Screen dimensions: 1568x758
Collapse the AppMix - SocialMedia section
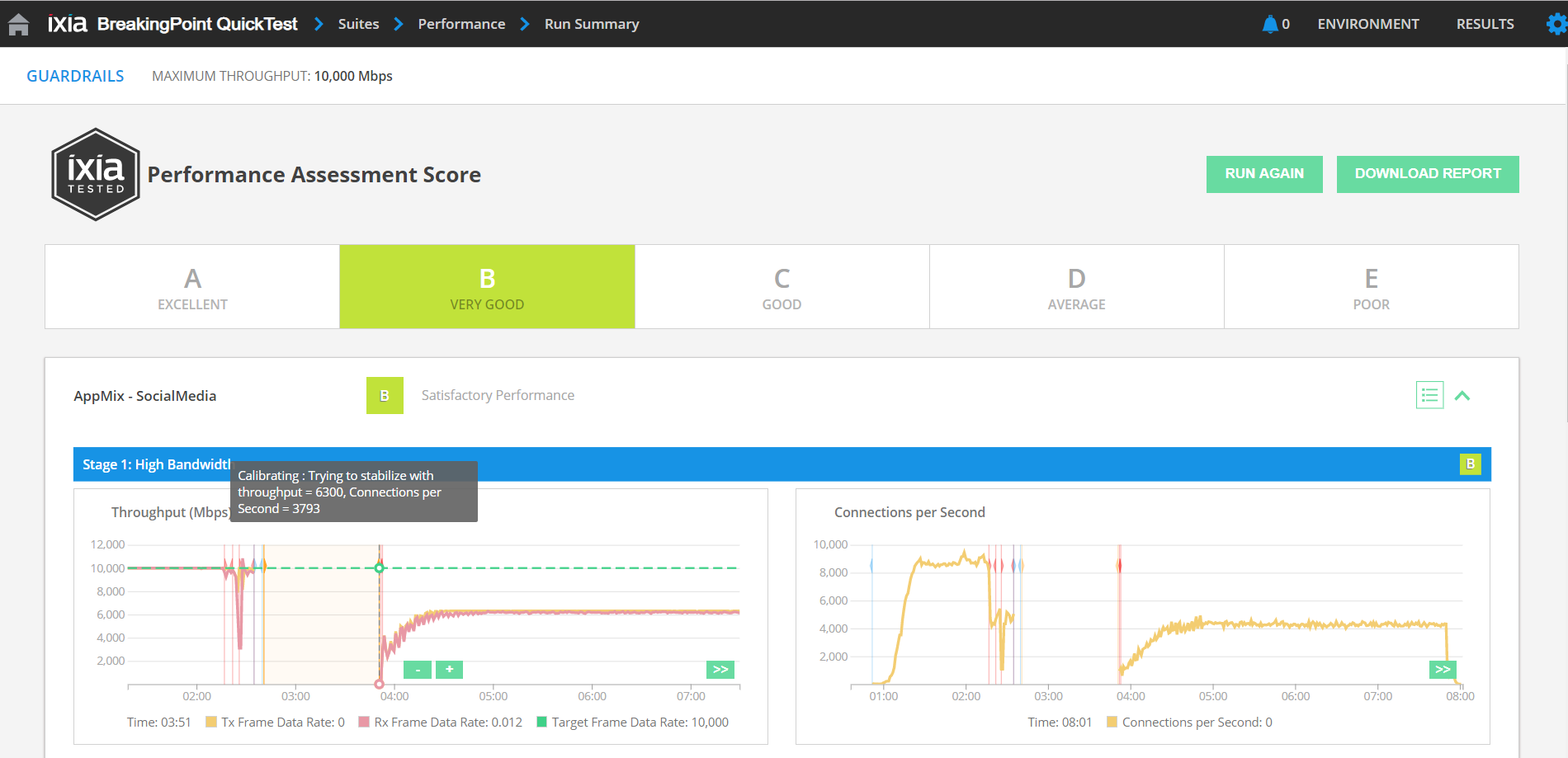[x=1462, y=396]
